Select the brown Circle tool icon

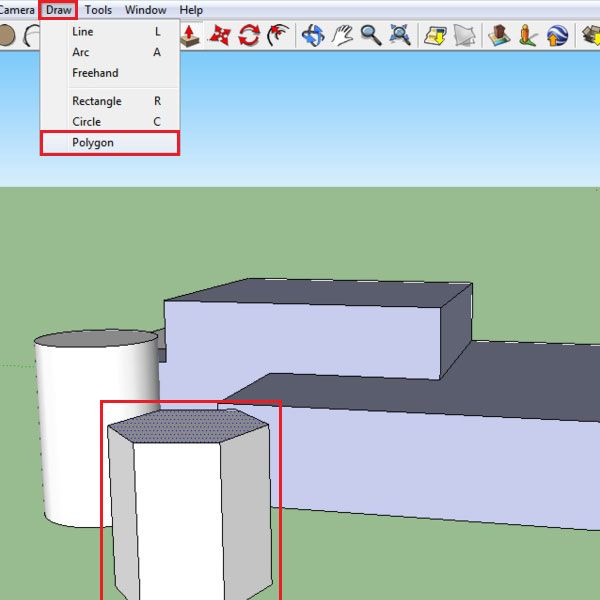[7, 36]
